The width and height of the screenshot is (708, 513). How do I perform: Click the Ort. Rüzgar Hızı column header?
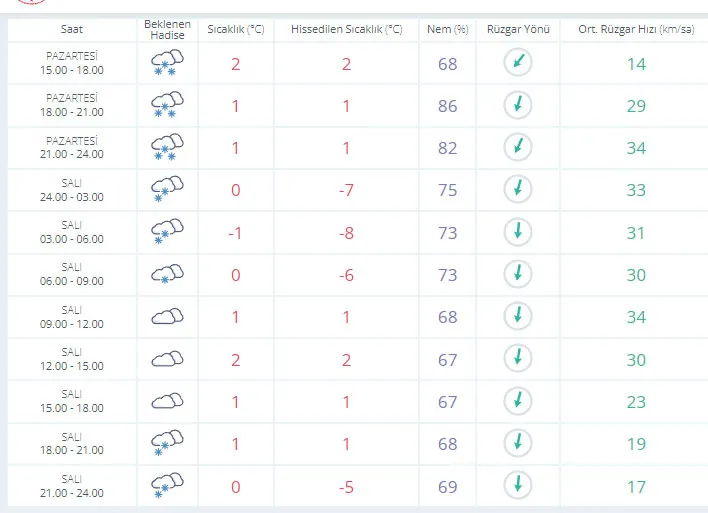pos(636,29)
